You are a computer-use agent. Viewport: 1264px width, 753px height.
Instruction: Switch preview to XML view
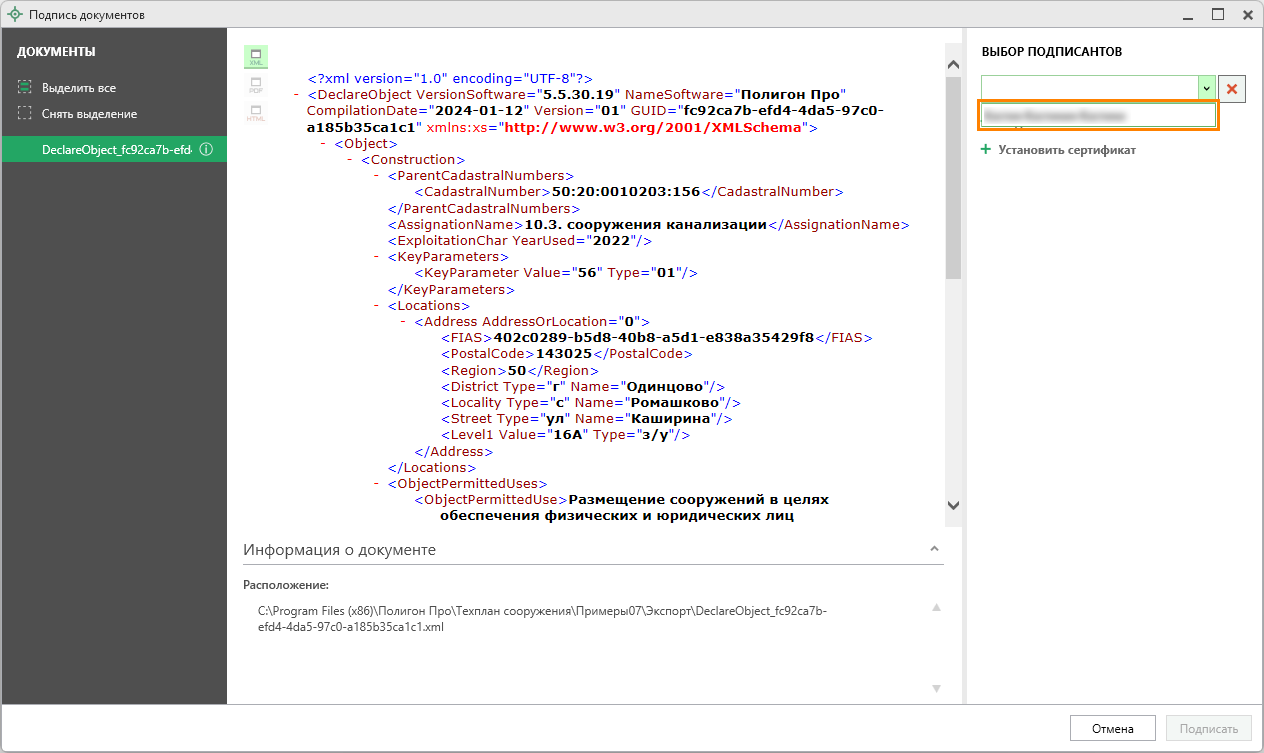[256, 57]
